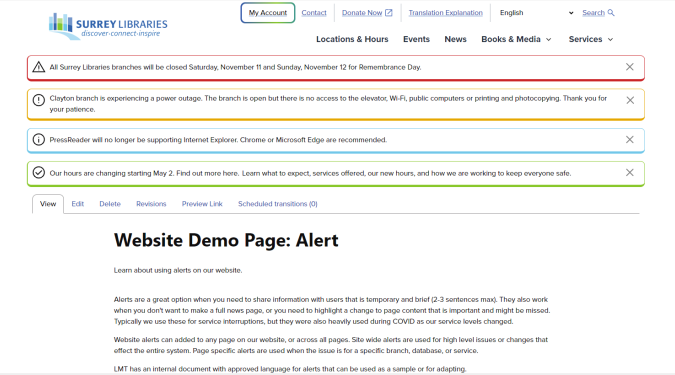Click the Donate Now link
The width and height of the screenshot is (675, 375).
coord(362,13)
